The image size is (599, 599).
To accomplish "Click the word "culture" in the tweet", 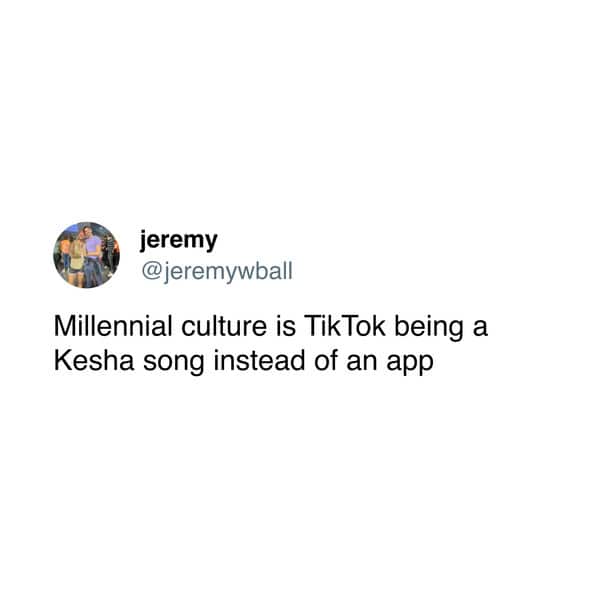I will click(224, 326).
